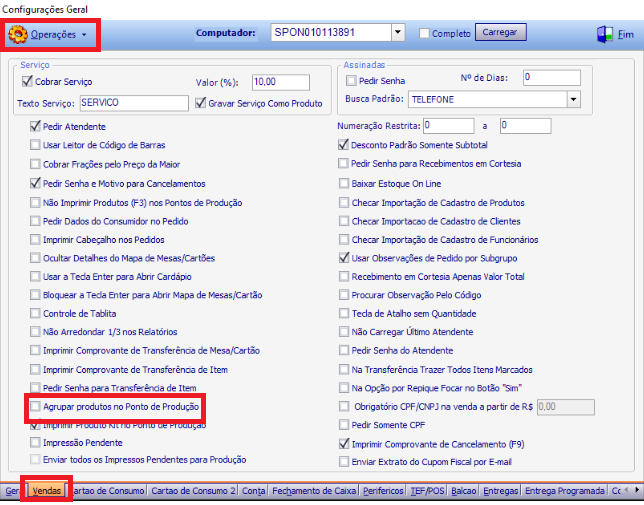
Task: Enable Pedir Senha in Assinadas
Action: [351, 80]
